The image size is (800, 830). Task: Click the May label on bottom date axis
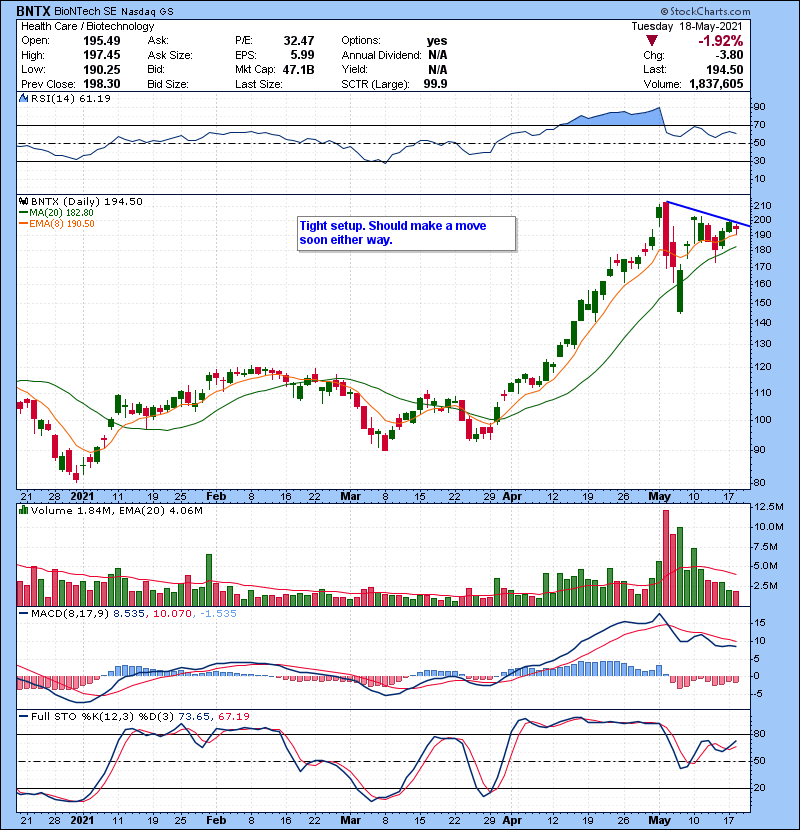tap(659, 820)
